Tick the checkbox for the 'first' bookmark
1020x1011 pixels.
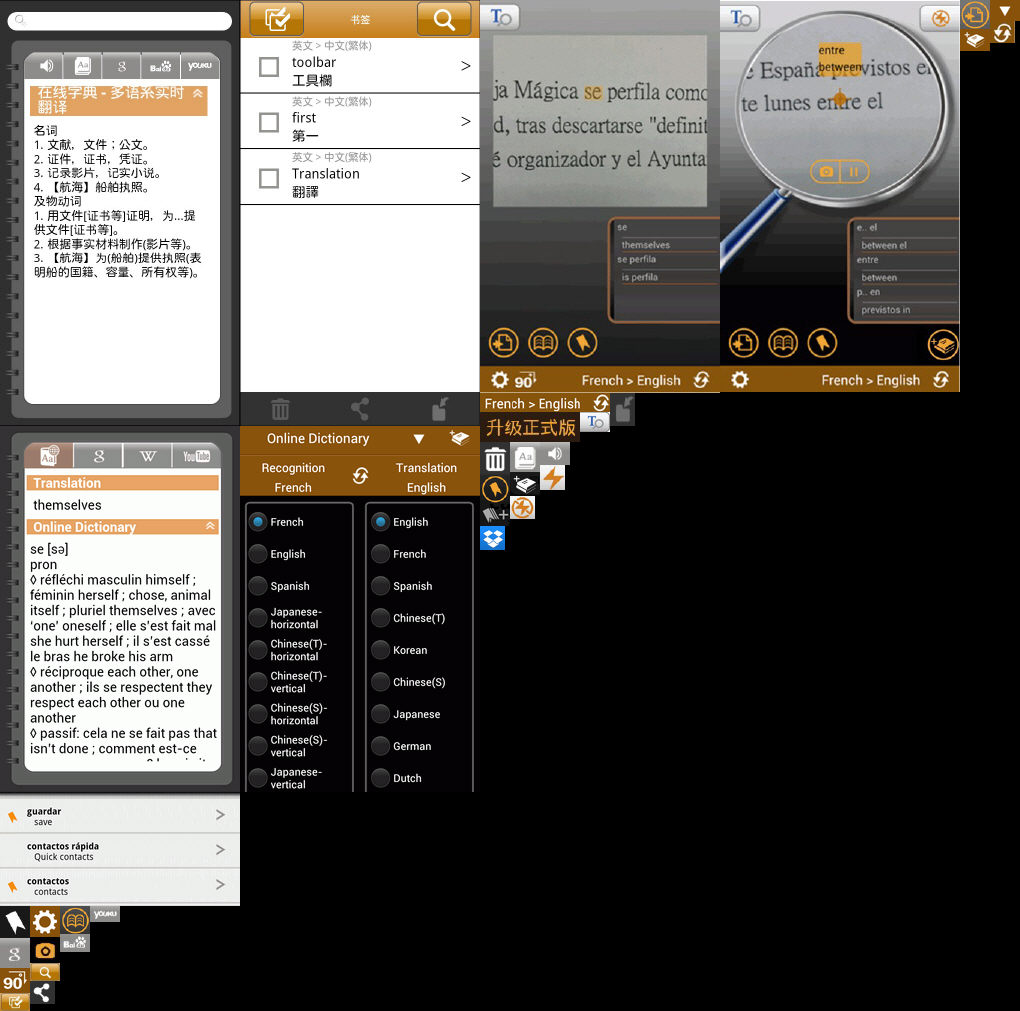[268, 122]
